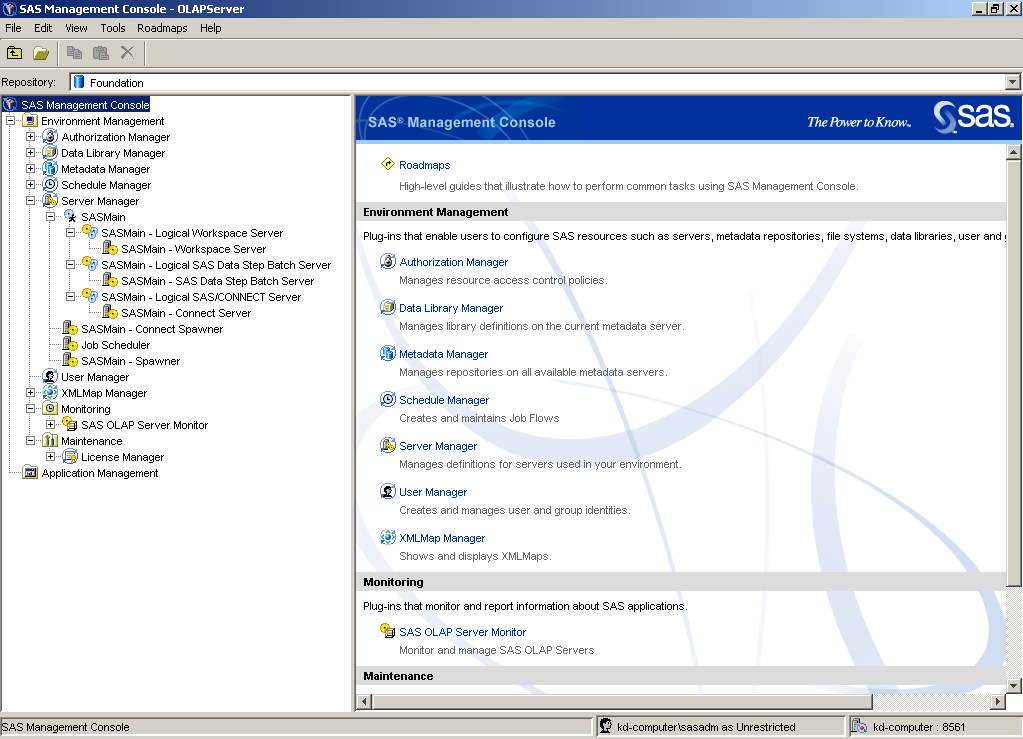Click Schedule Manager clock icon in tree
This screenshot has height=739, width=1023.
(x=50, y=185)
